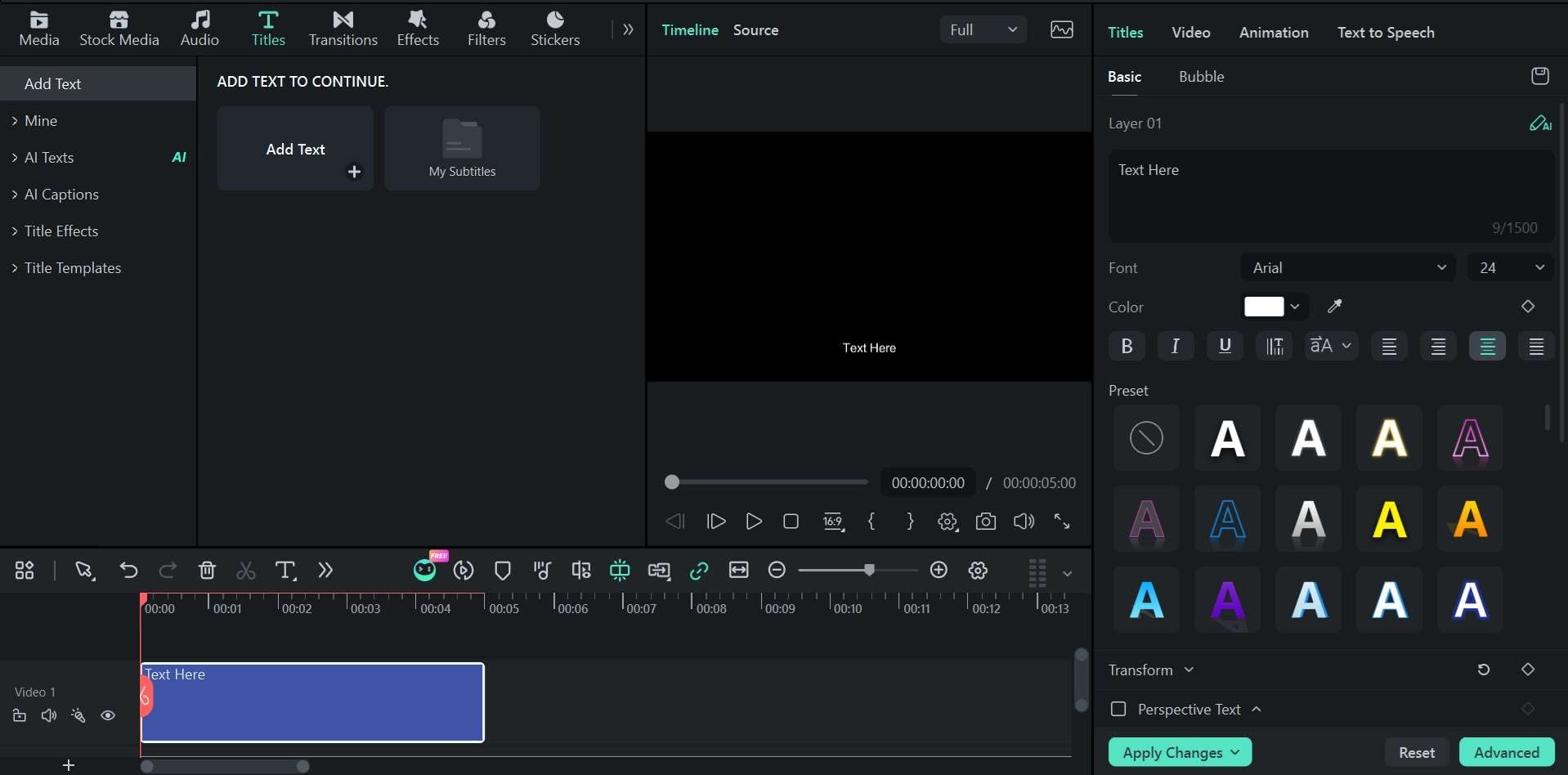1568x775 pixels.
Task: Expand preview to fullscreen
Action: [x=1062, y=522]
